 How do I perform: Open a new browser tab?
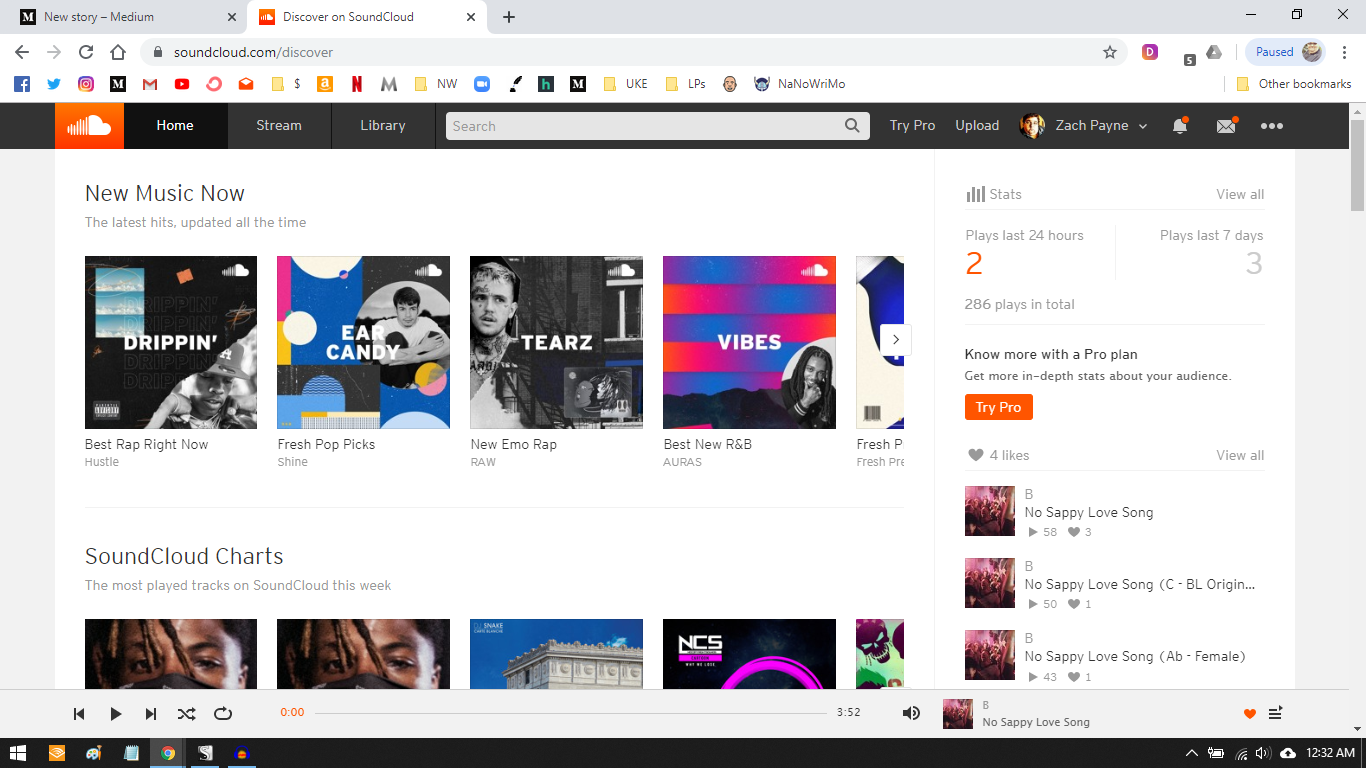(509, 17)
